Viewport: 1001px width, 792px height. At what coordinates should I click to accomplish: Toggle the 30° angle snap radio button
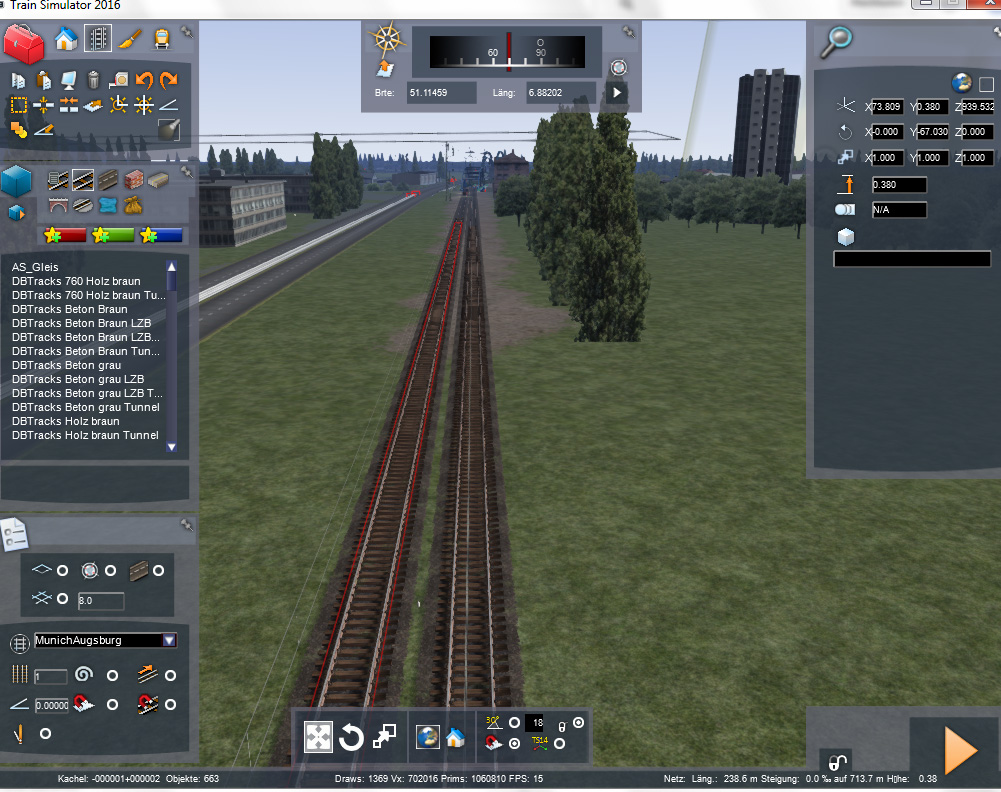click(x=514, y=722)
